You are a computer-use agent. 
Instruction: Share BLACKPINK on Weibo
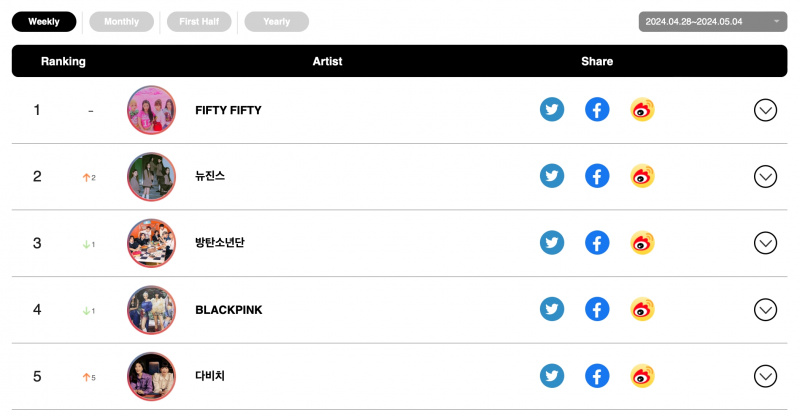pos(642,309)
